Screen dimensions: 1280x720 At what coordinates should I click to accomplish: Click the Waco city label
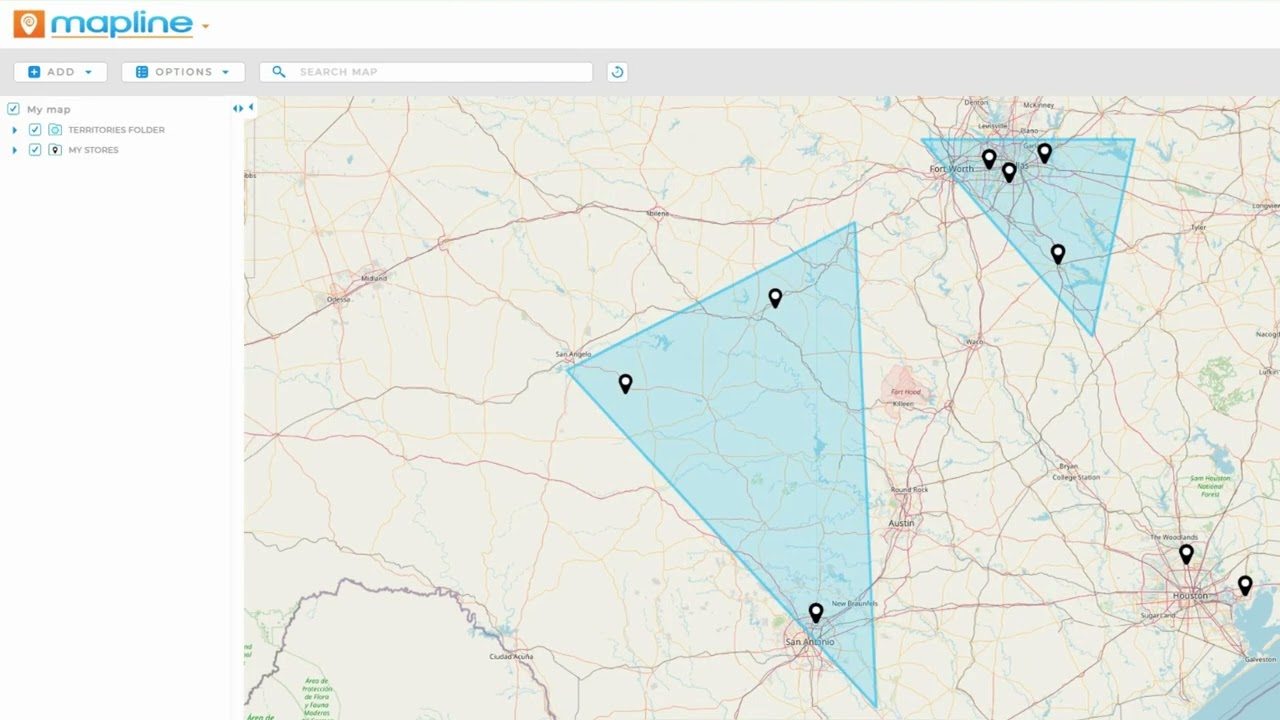coord(973,342)
